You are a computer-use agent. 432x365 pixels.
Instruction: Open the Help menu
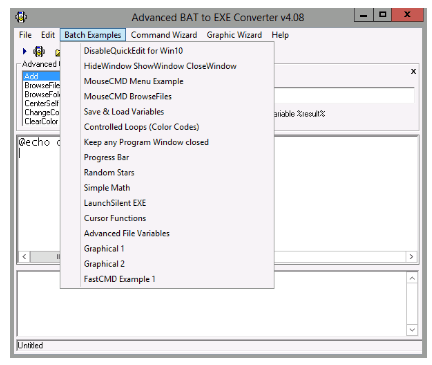click(x=280, y=35)
